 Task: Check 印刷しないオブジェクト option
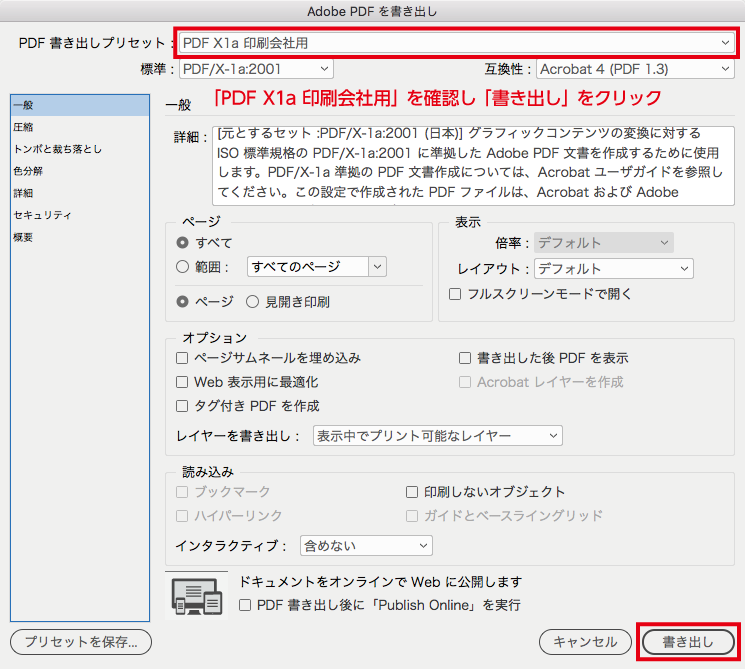click(x=412, y=492)
